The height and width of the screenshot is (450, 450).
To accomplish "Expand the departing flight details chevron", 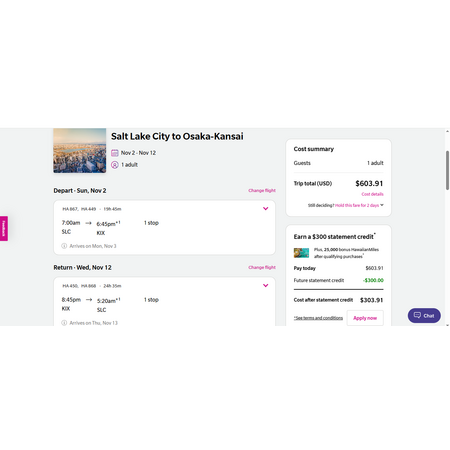I will pyautogui.click(x=265, y=209).
